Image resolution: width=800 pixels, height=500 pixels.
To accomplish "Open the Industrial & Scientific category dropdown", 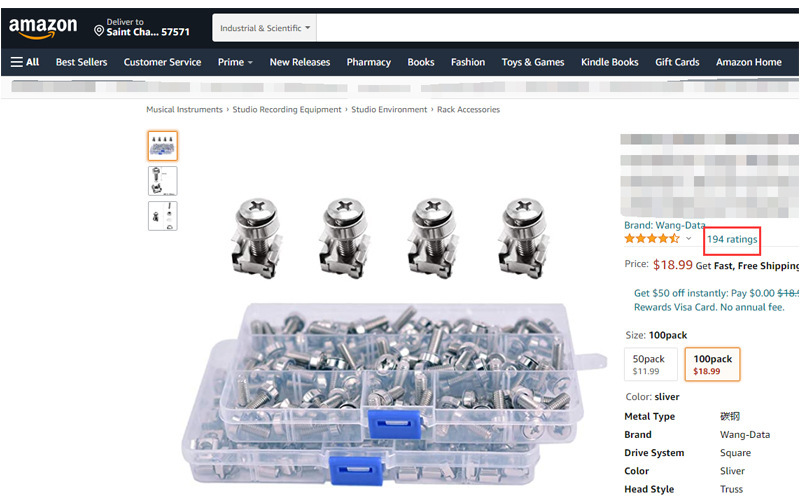I will coord(265,28).
